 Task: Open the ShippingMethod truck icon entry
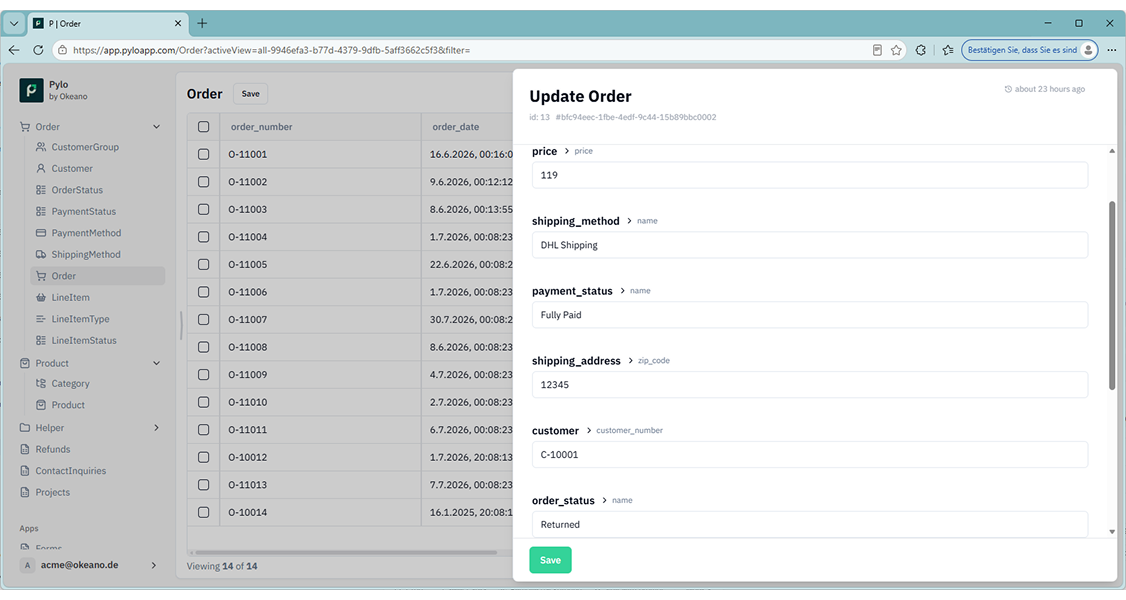[x=41, y=254]
